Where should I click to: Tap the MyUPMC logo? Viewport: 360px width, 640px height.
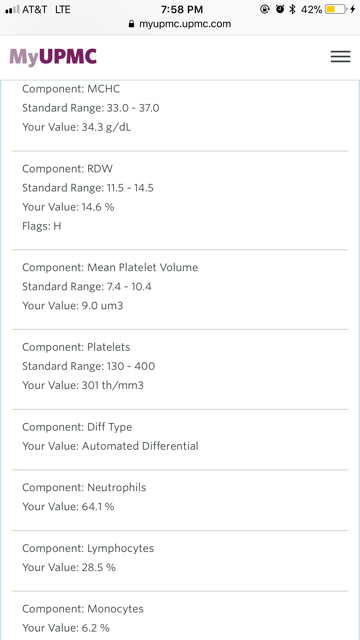tap(53, 57)
